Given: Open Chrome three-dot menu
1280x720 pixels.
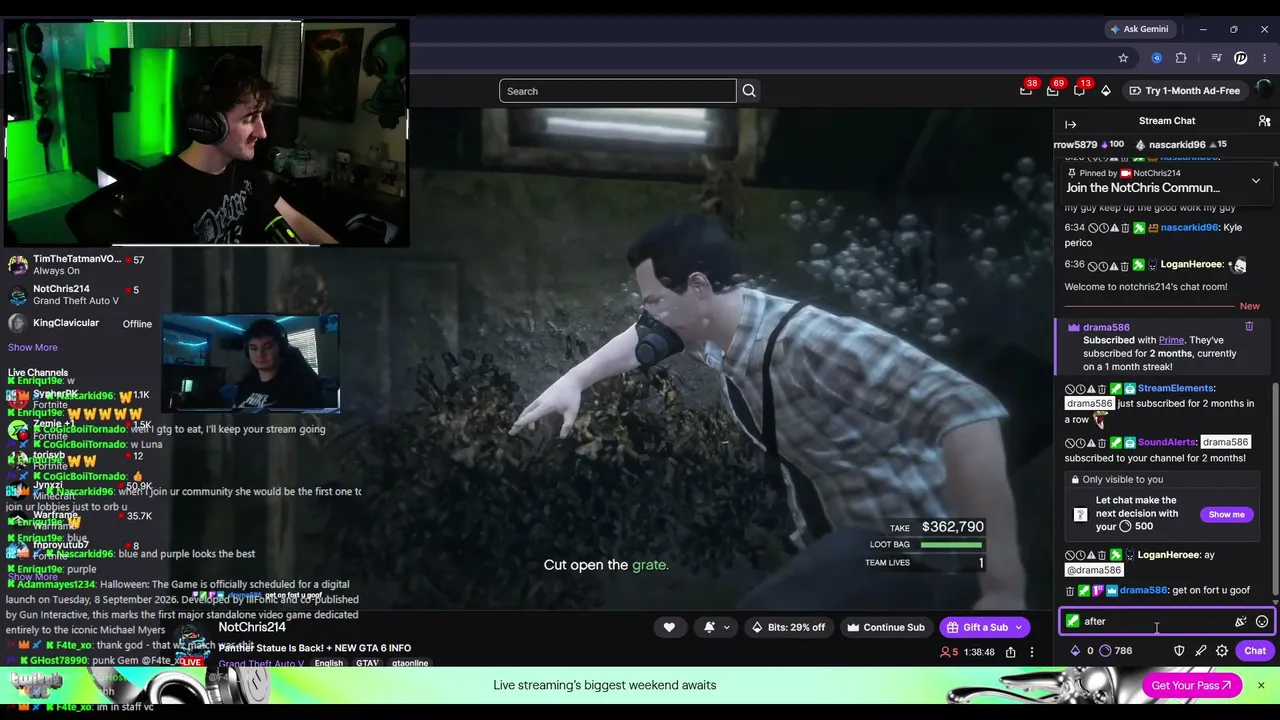Looking at the screenshot, I should (x=1265, y=58).
